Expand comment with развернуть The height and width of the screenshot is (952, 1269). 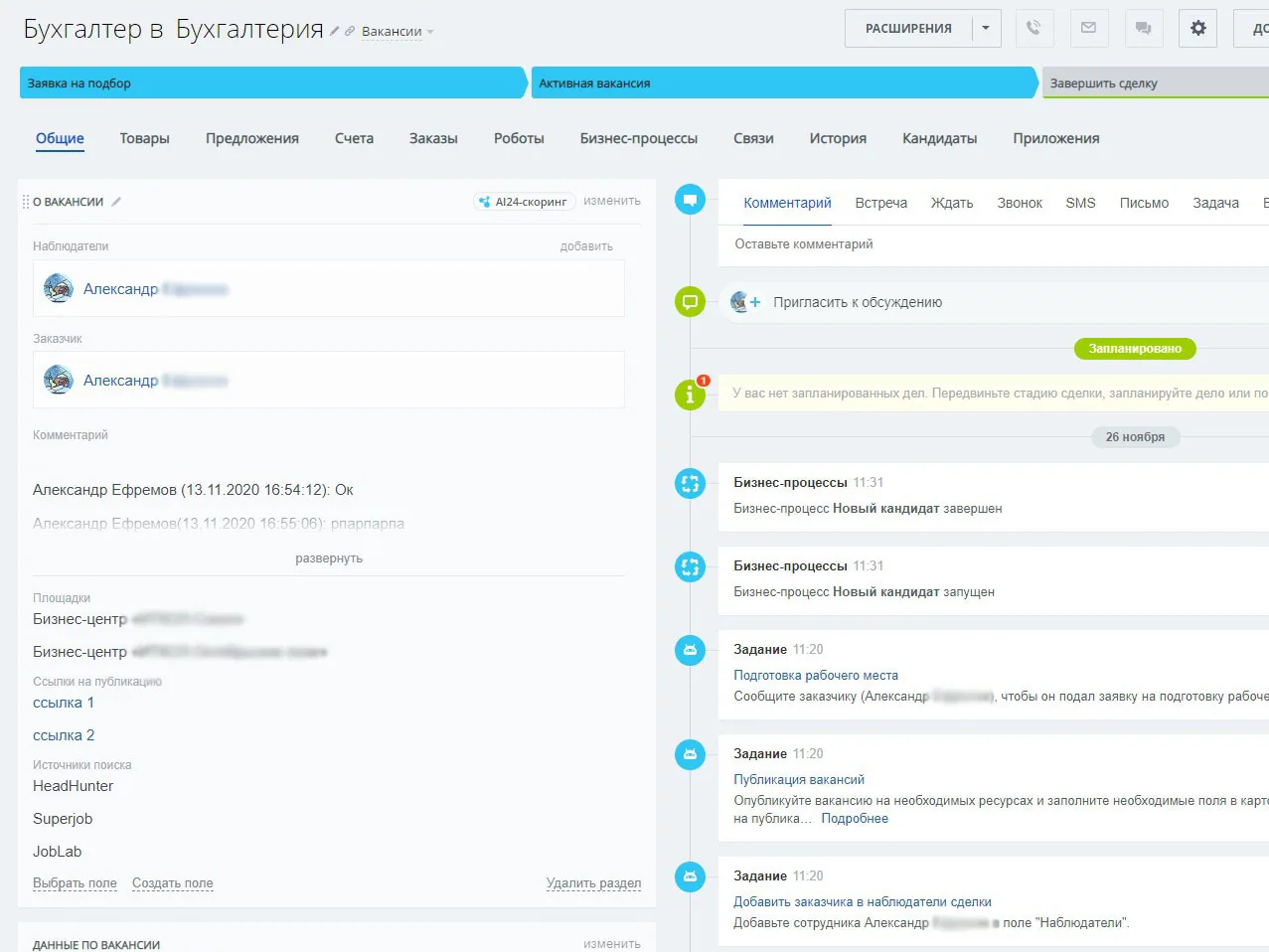tap(329, 558)
